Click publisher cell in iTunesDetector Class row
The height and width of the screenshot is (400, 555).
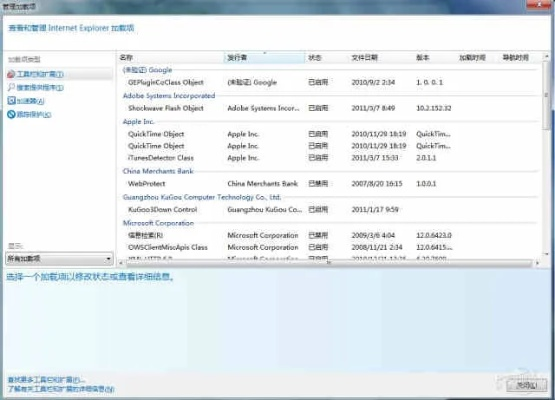(243, 158)
